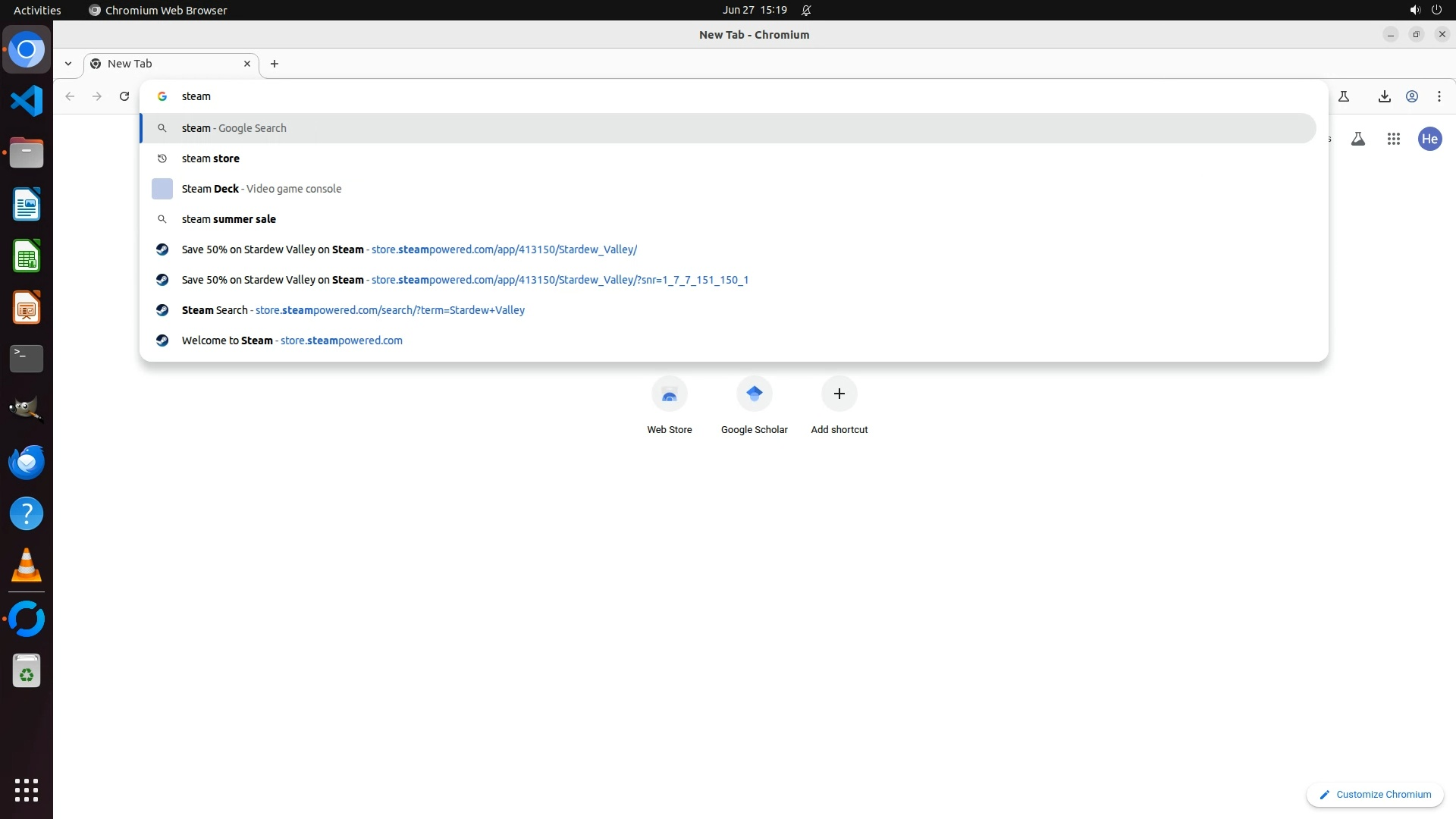Open Chrome Labs flask icon in toolbar
1456x819 pixels.
click(x=1344, y=96)
